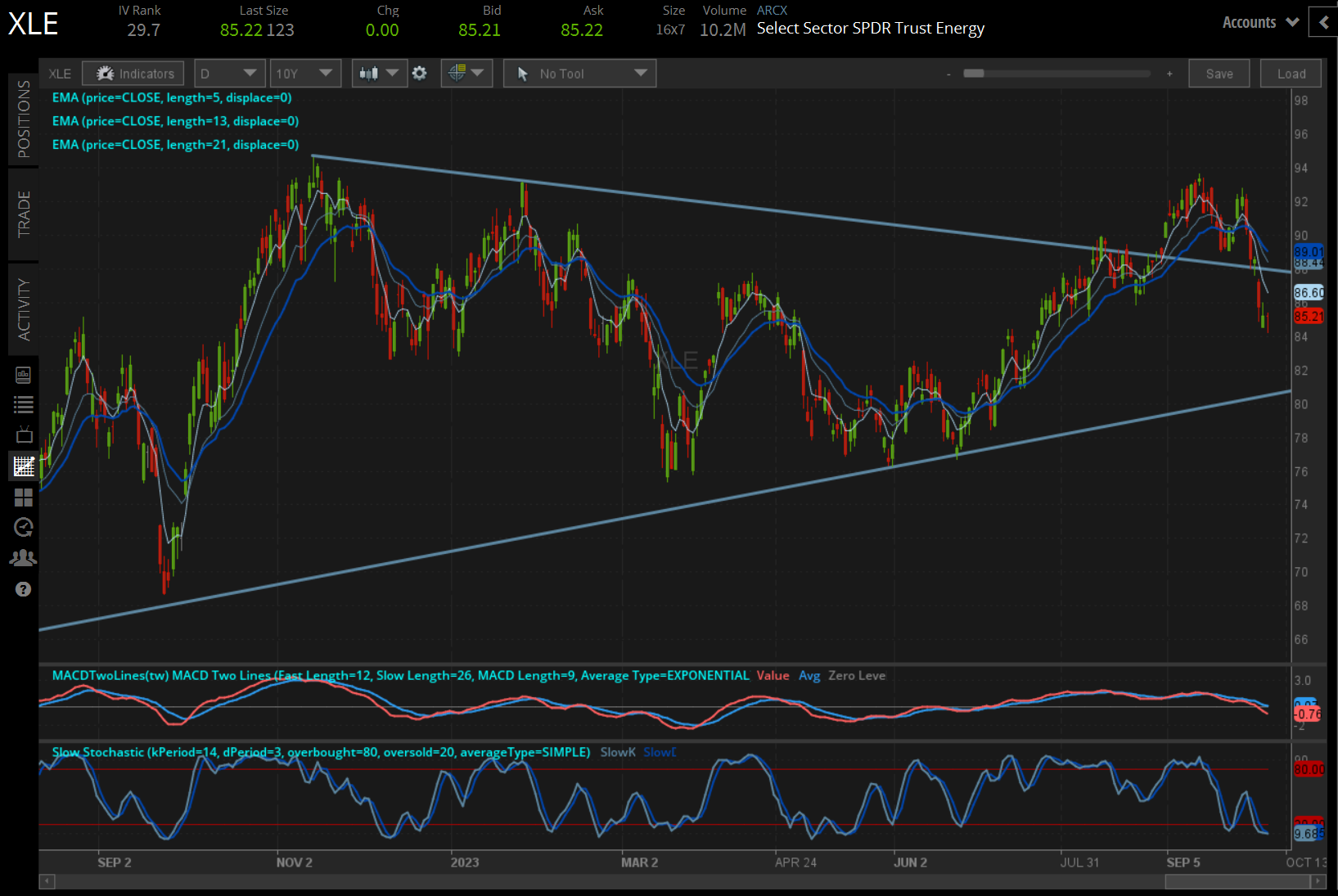Open the book with bar chart icon
The image size is (1338, 896).
[23, 375]
